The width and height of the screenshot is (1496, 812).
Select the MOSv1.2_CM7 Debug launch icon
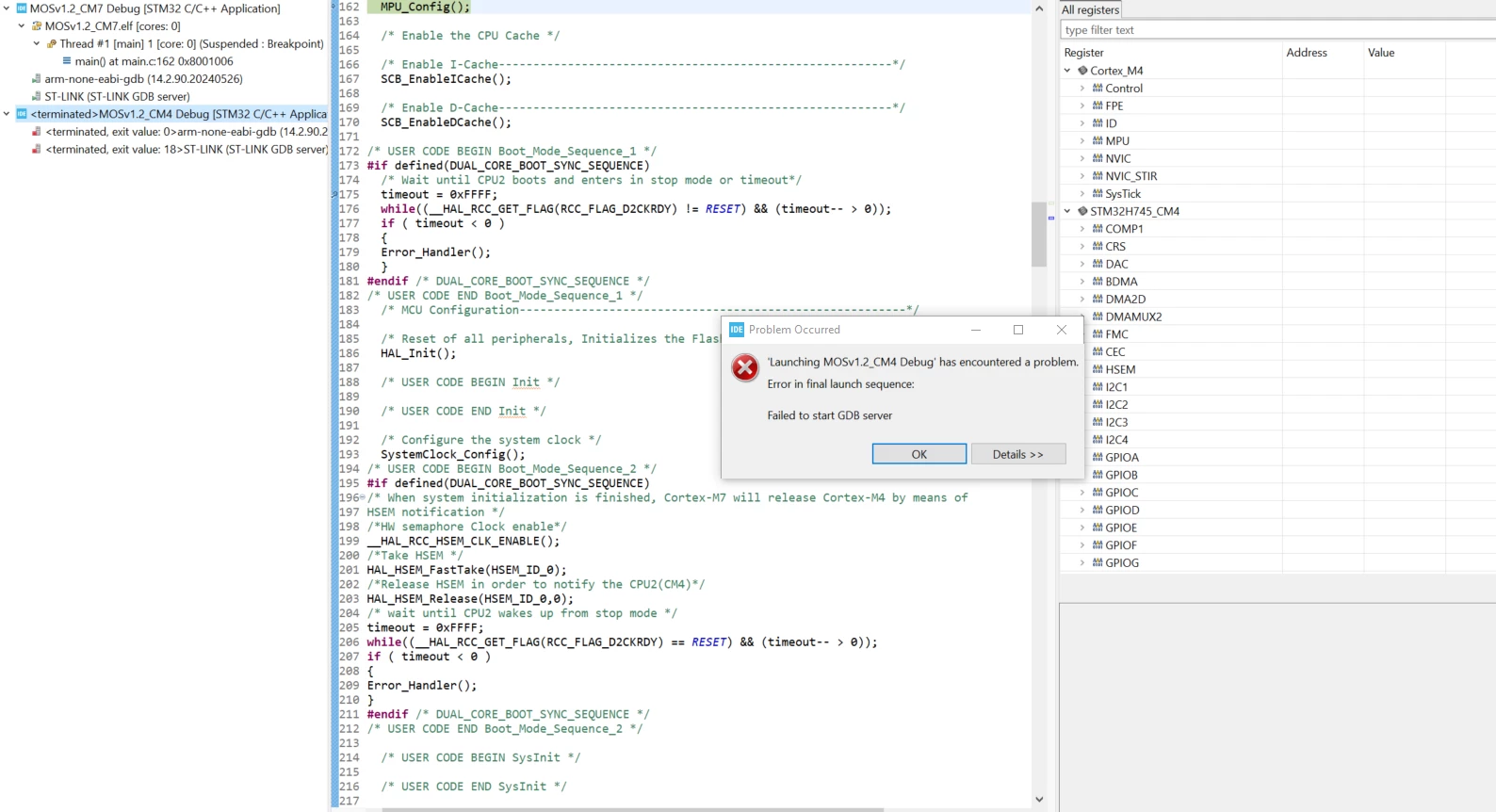(x=21, y=8)
